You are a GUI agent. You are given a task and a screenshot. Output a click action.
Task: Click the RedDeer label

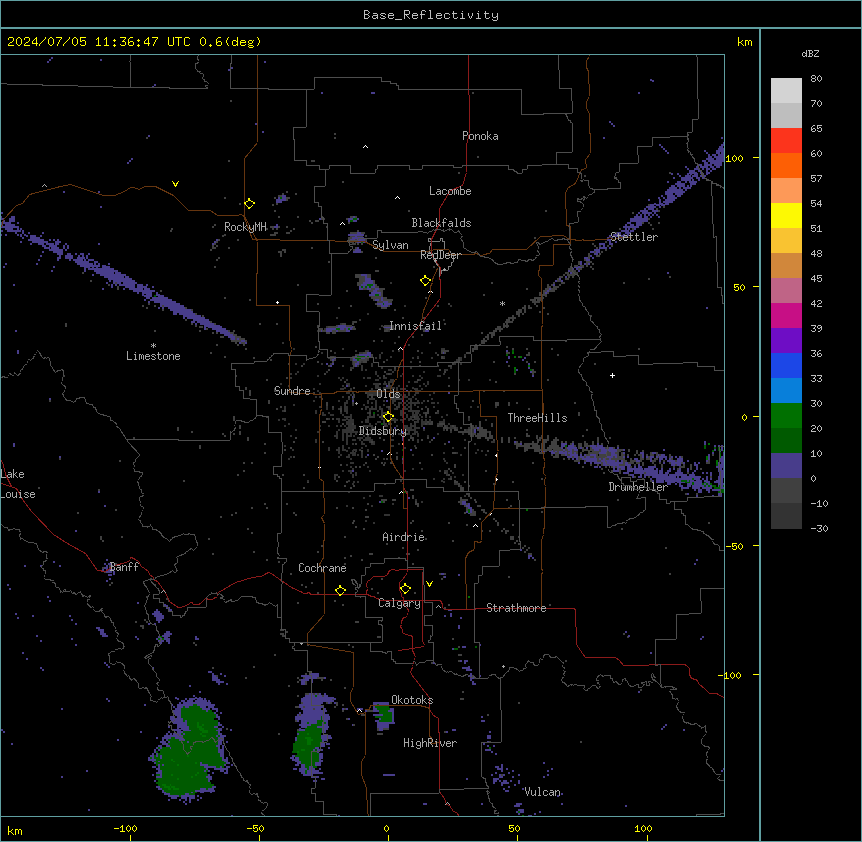(x=440, y=255)
